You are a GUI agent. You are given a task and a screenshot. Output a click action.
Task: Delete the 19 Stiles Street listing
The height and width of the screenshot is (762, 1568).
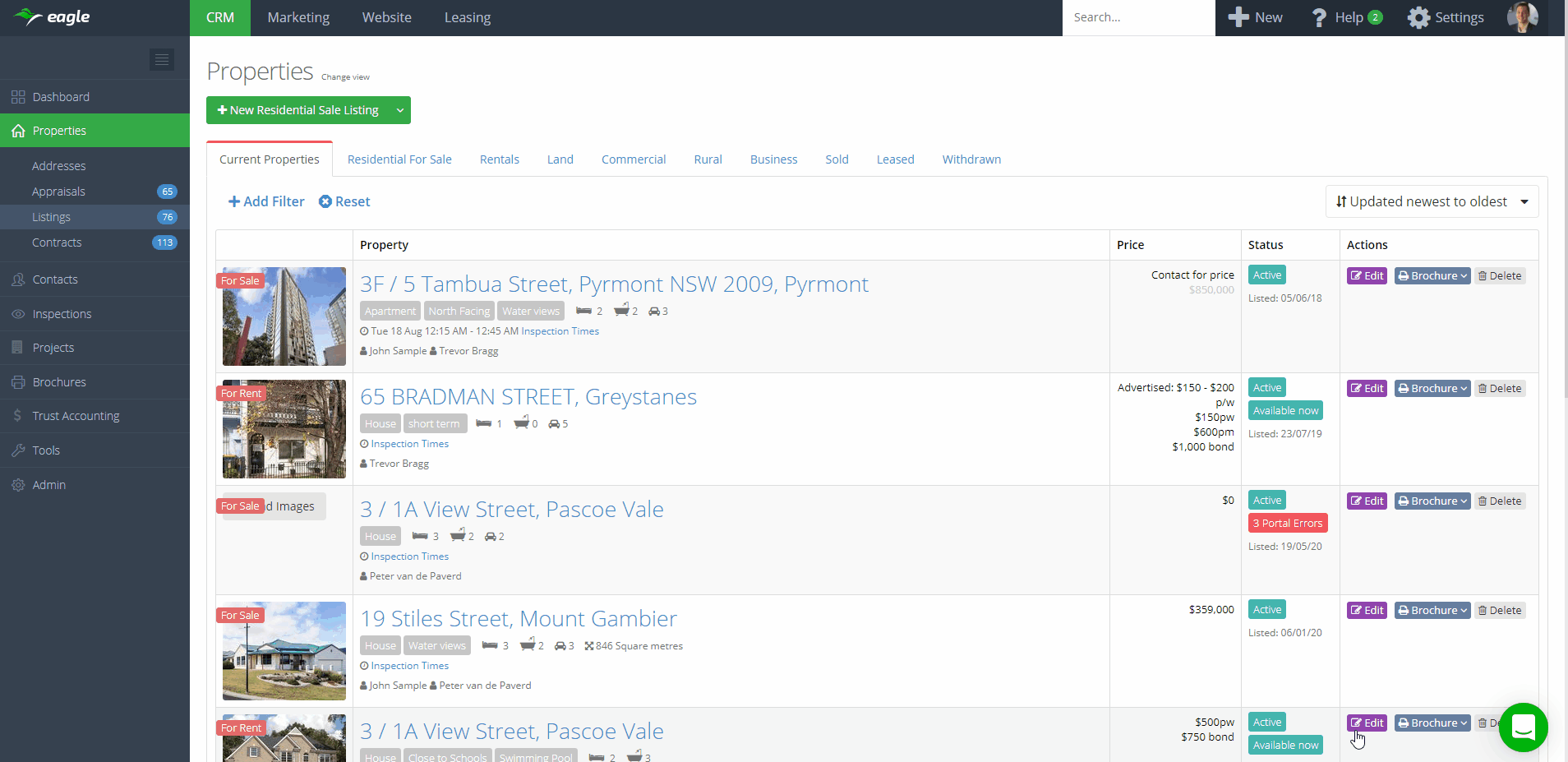point(1500,611)
